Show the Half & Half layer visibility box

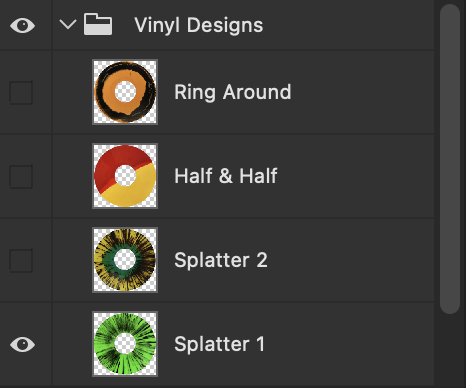(21, 176)
